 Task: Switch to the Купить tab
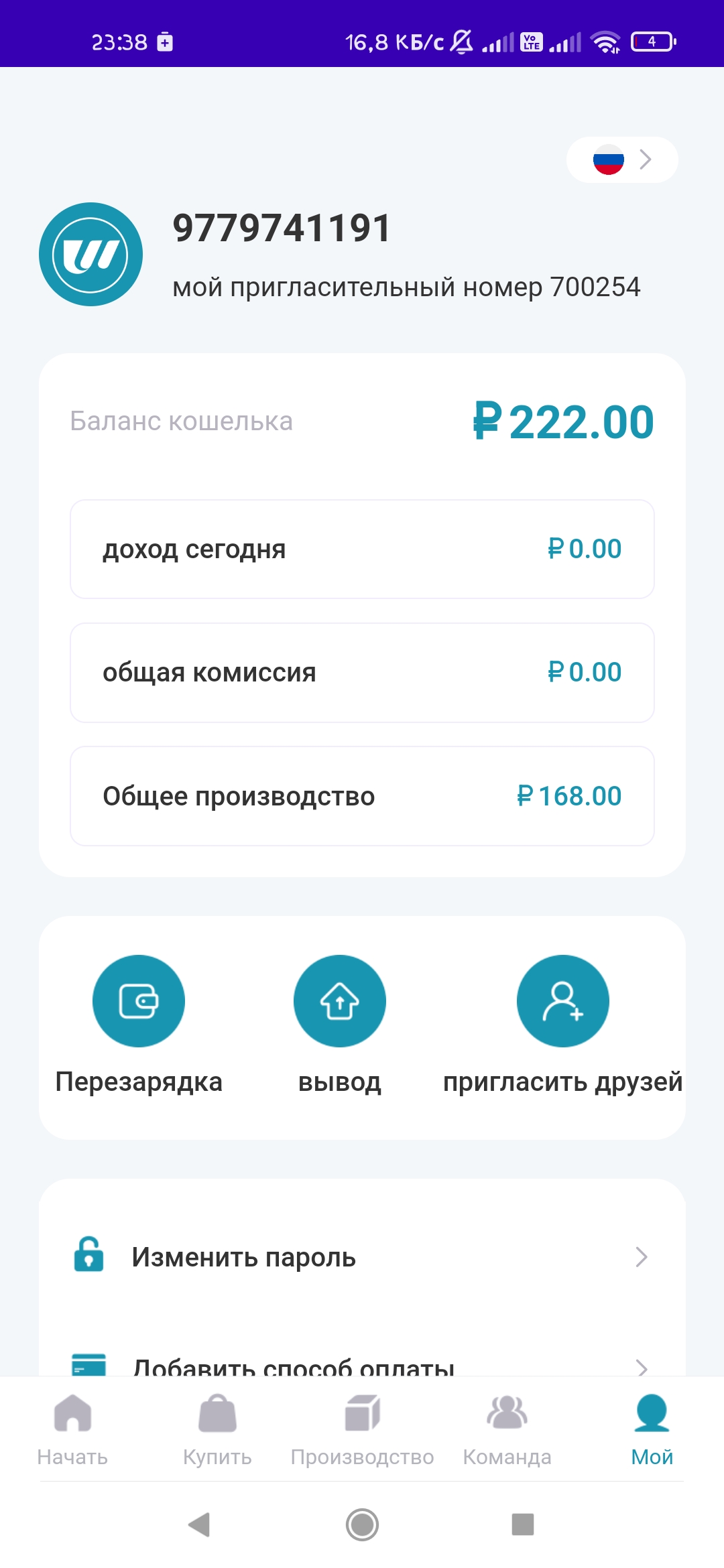[x=217, y=1427]
